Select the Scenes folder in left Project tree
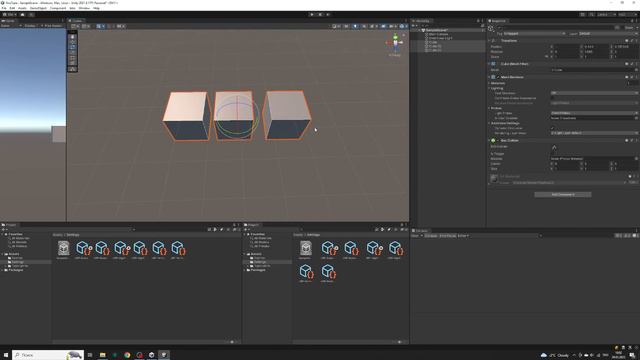This screenshot has width=640, height=360. pos(17,258)
